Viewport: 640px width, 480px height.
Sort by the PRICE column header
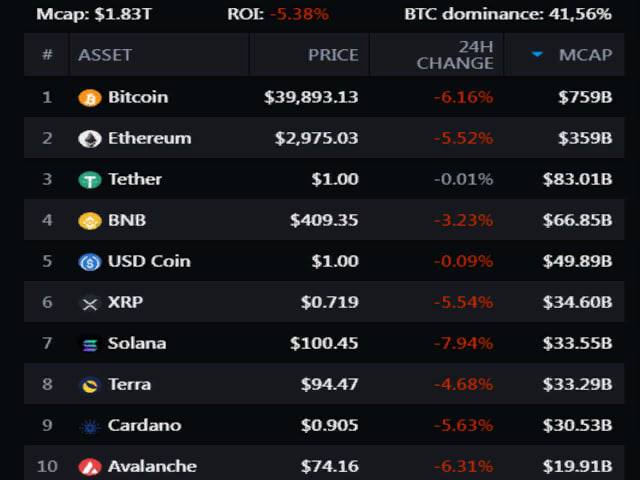(332, 55)
